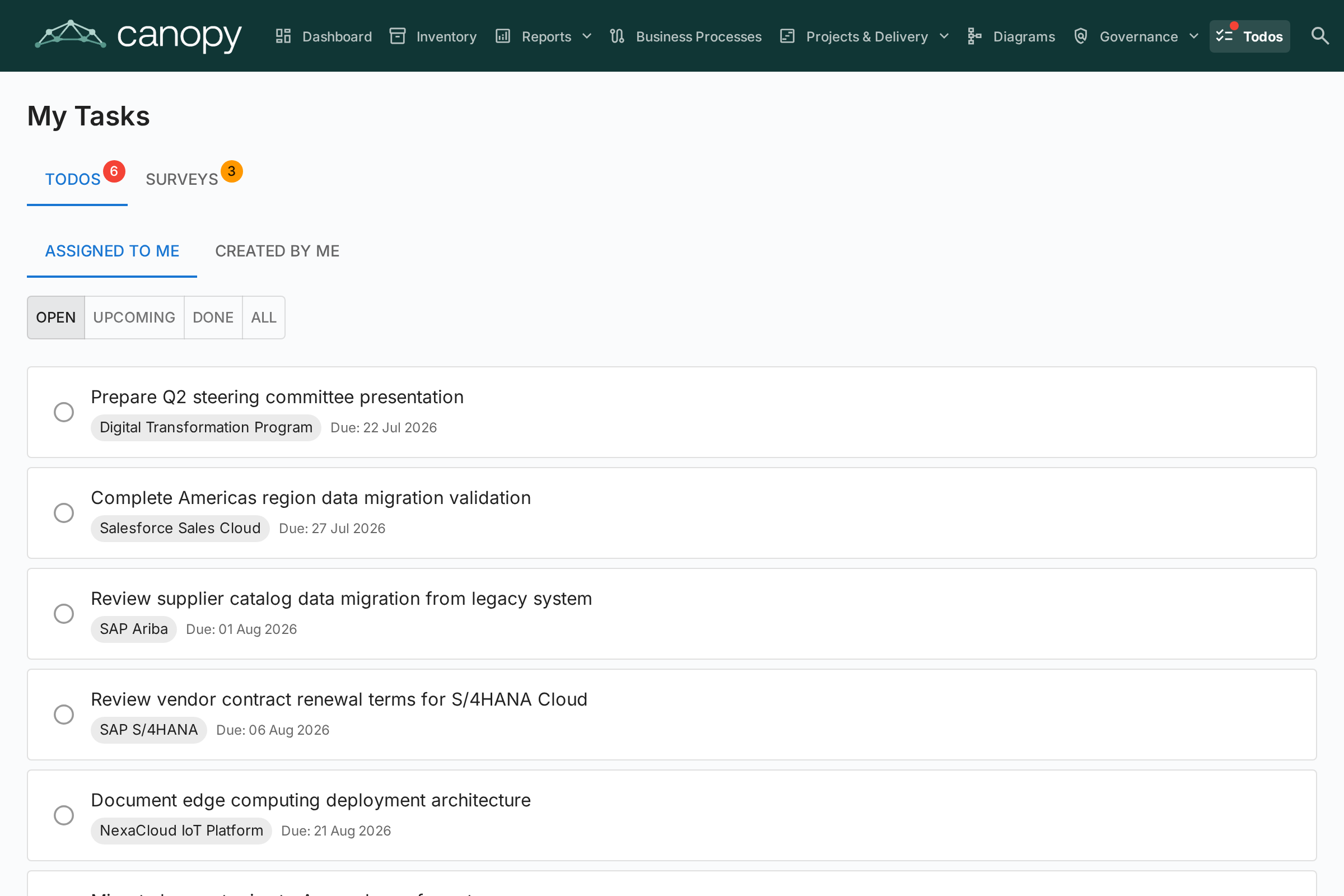Click the Reports chart icon
Screen dimensions: 1344x896
(503, 36)
